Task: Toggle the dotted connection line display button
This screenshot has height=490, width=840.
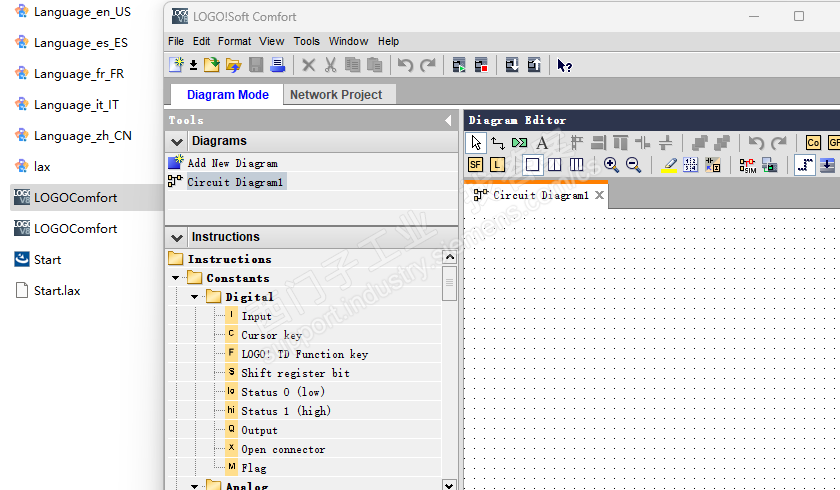Action: [x=805, y=164]
